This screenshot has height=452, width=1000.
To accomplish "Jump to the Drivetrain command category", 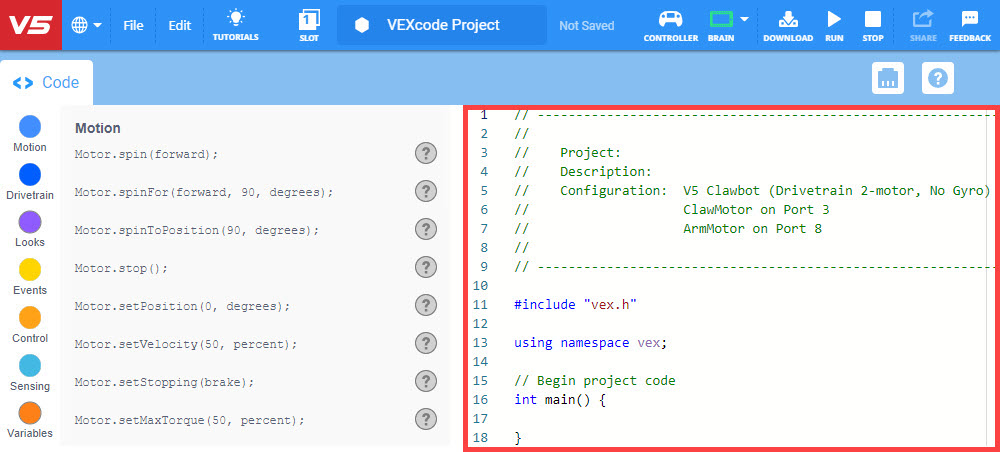I will (30, 175).
